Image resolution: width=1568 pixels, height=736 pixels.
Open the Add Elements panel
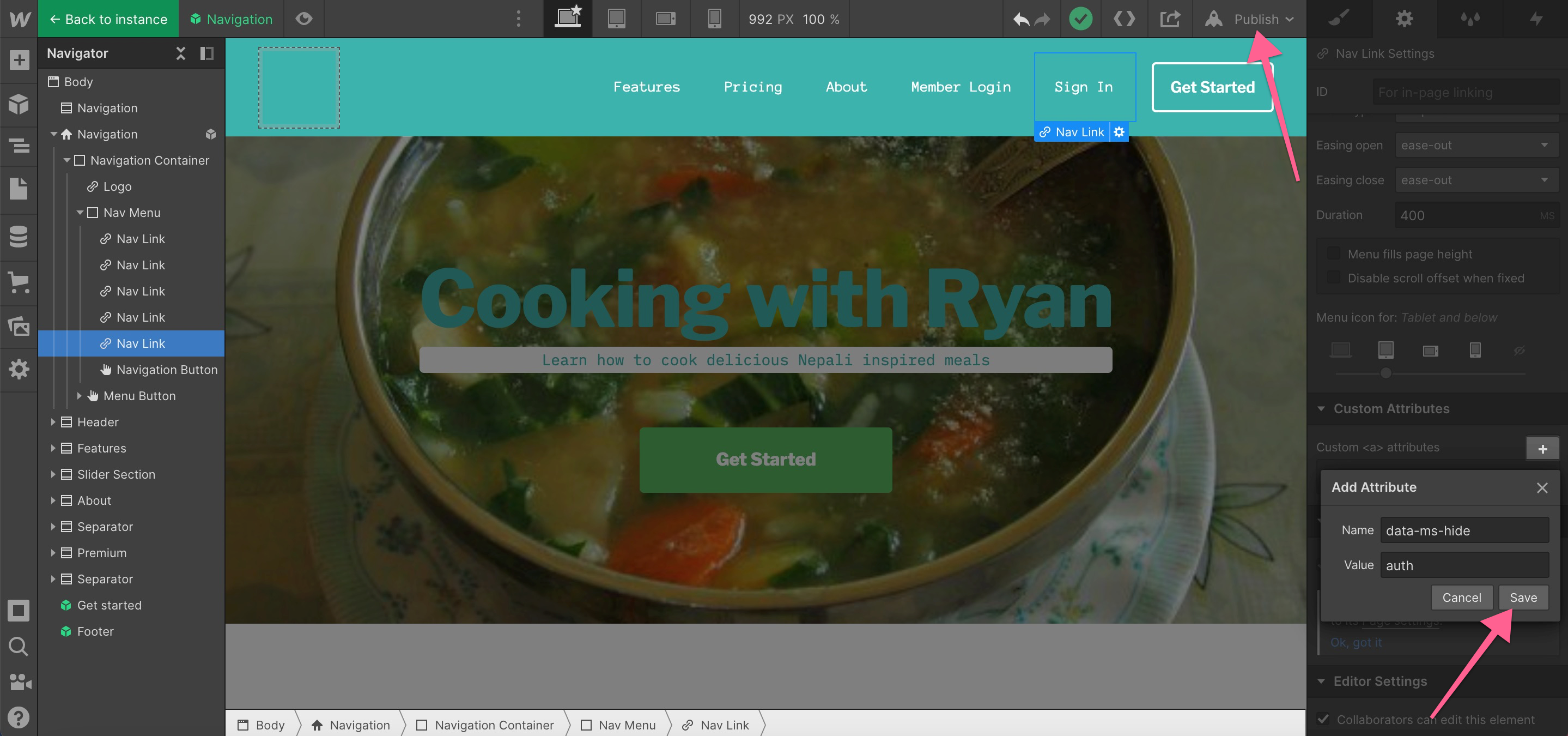click(19, 60)
